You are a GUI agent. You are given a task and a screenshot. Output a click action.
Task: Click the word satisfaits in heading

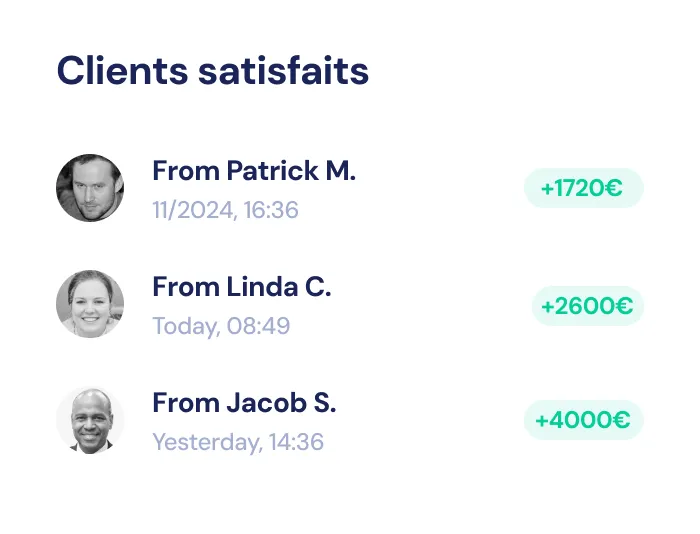[x=283, y=71]
